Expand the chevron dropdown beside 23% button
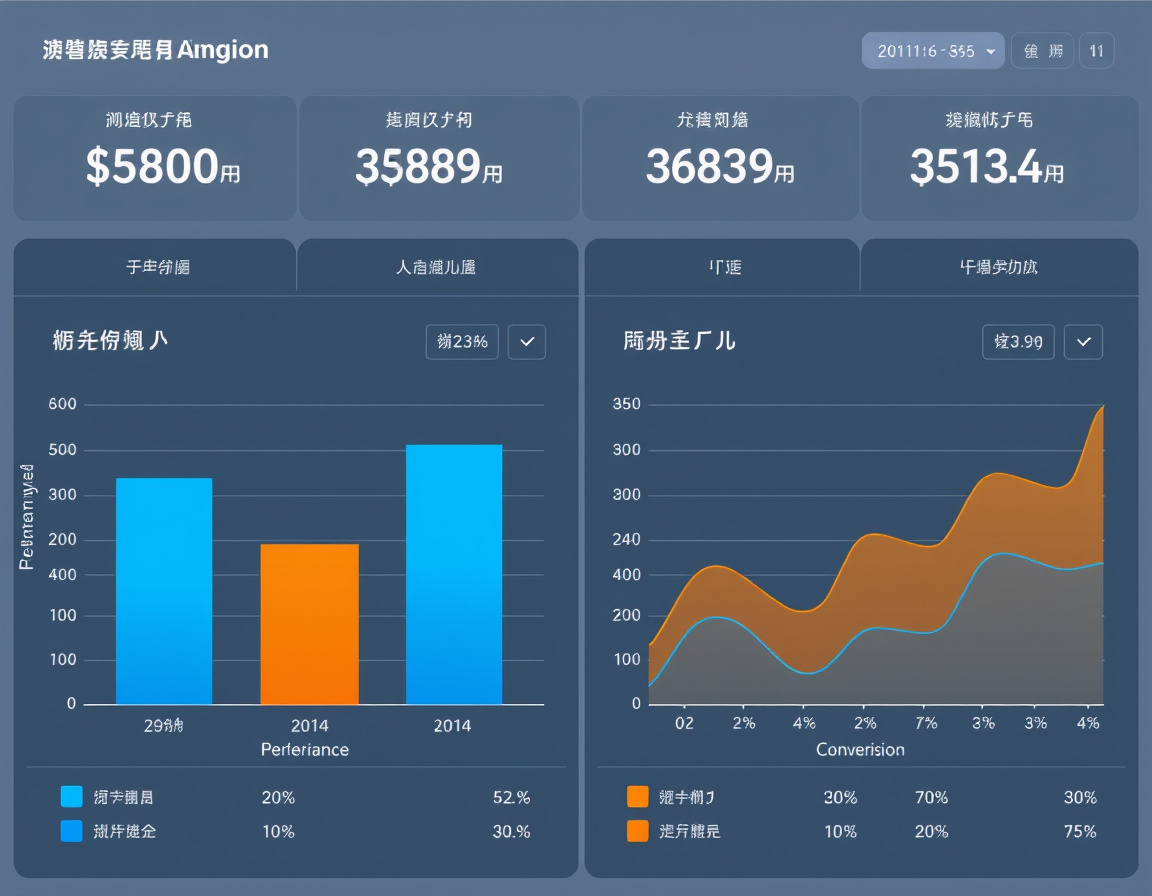 (x=527, y=342)
